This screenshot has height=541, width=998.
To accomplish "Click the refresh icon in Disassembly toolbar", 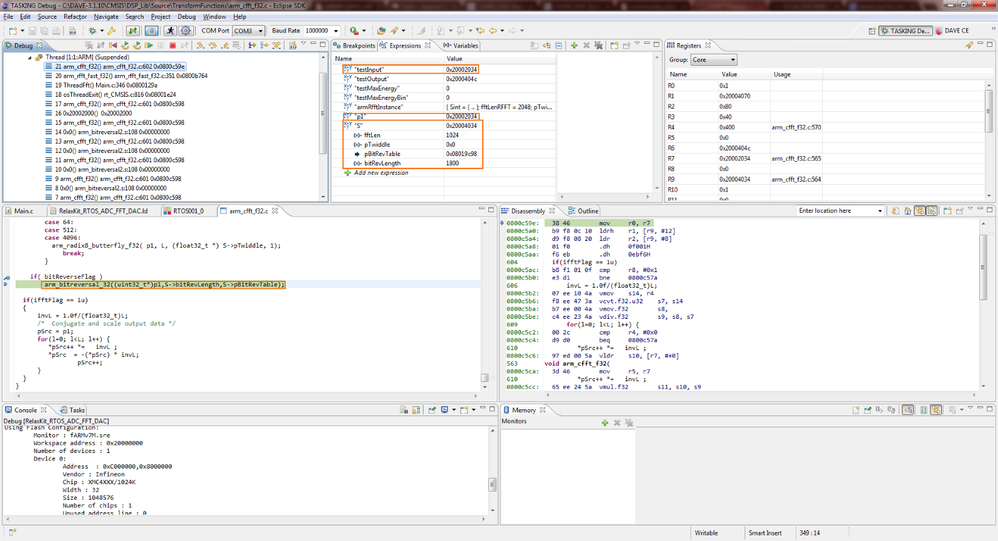I will (x=895, y=211).
